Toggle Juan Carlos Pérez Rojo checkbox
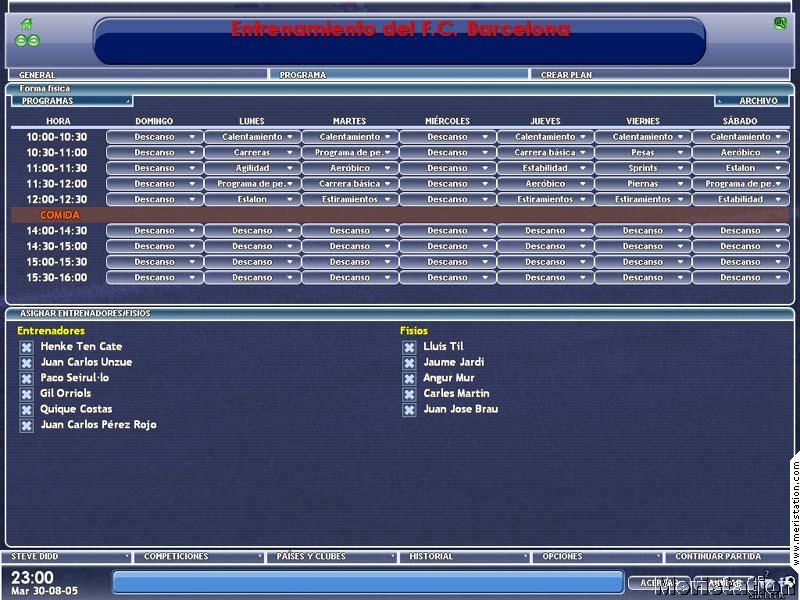Image resolution: width=800 pixels, height=600 pixels. pyautogui.click(x=27, y=426)
